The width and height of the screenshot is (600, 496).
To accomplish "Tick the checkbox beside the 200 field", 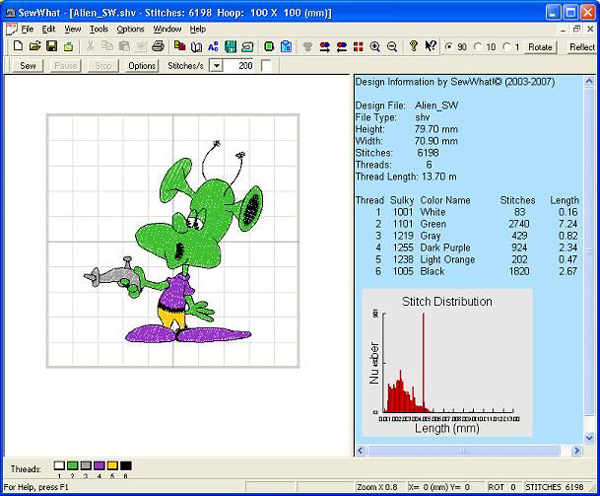I will [x=266, y=65].
